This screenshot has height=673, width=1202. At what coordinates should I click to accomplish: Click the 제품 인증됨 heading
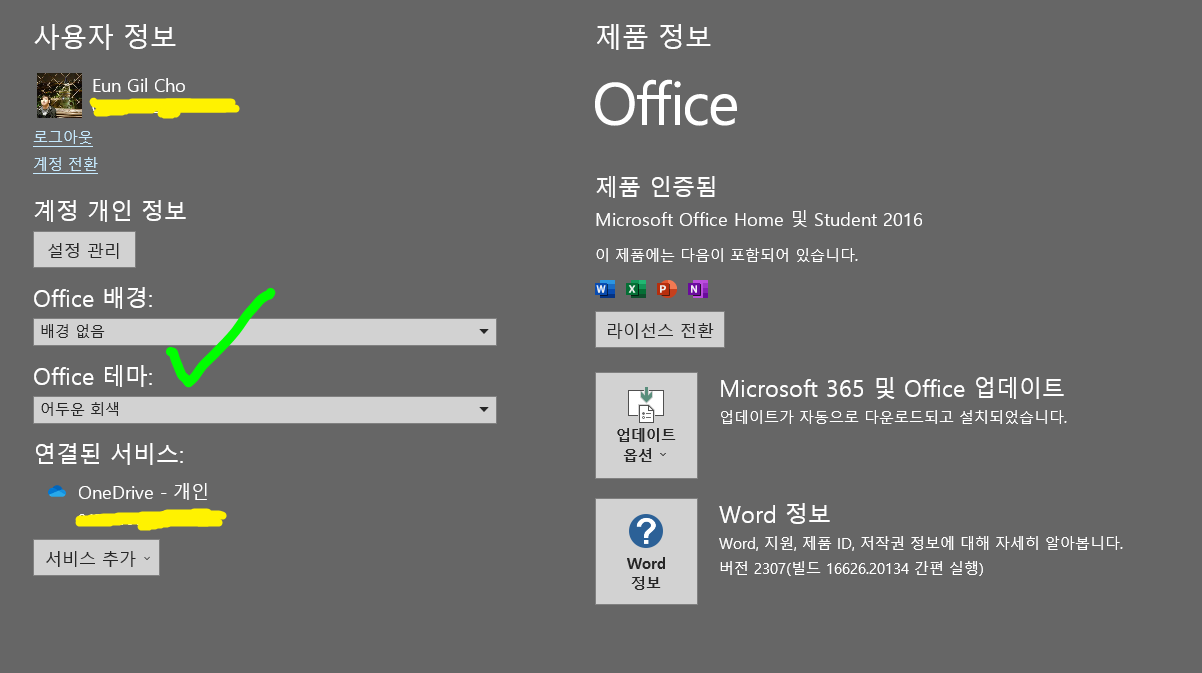[x=656, y=186]
